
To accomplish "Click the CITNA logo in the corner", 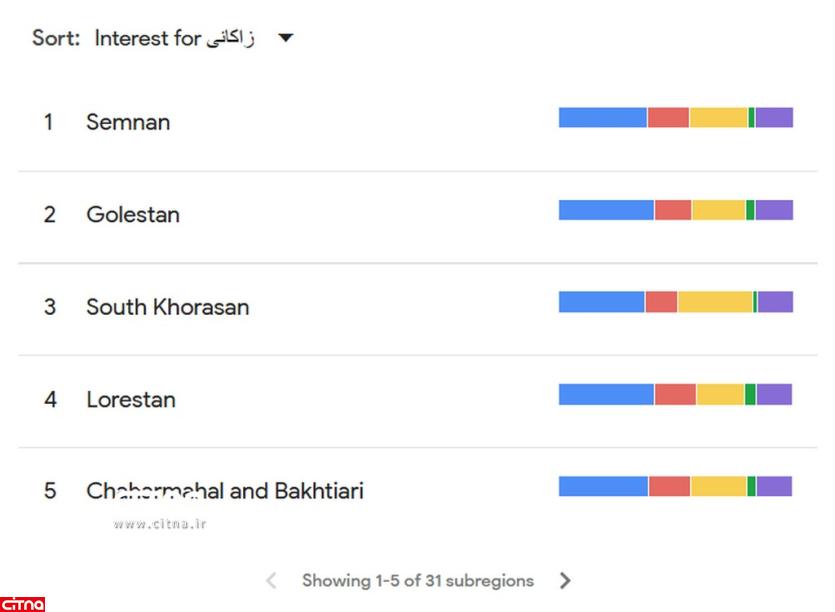I will [x=23, y=603].
